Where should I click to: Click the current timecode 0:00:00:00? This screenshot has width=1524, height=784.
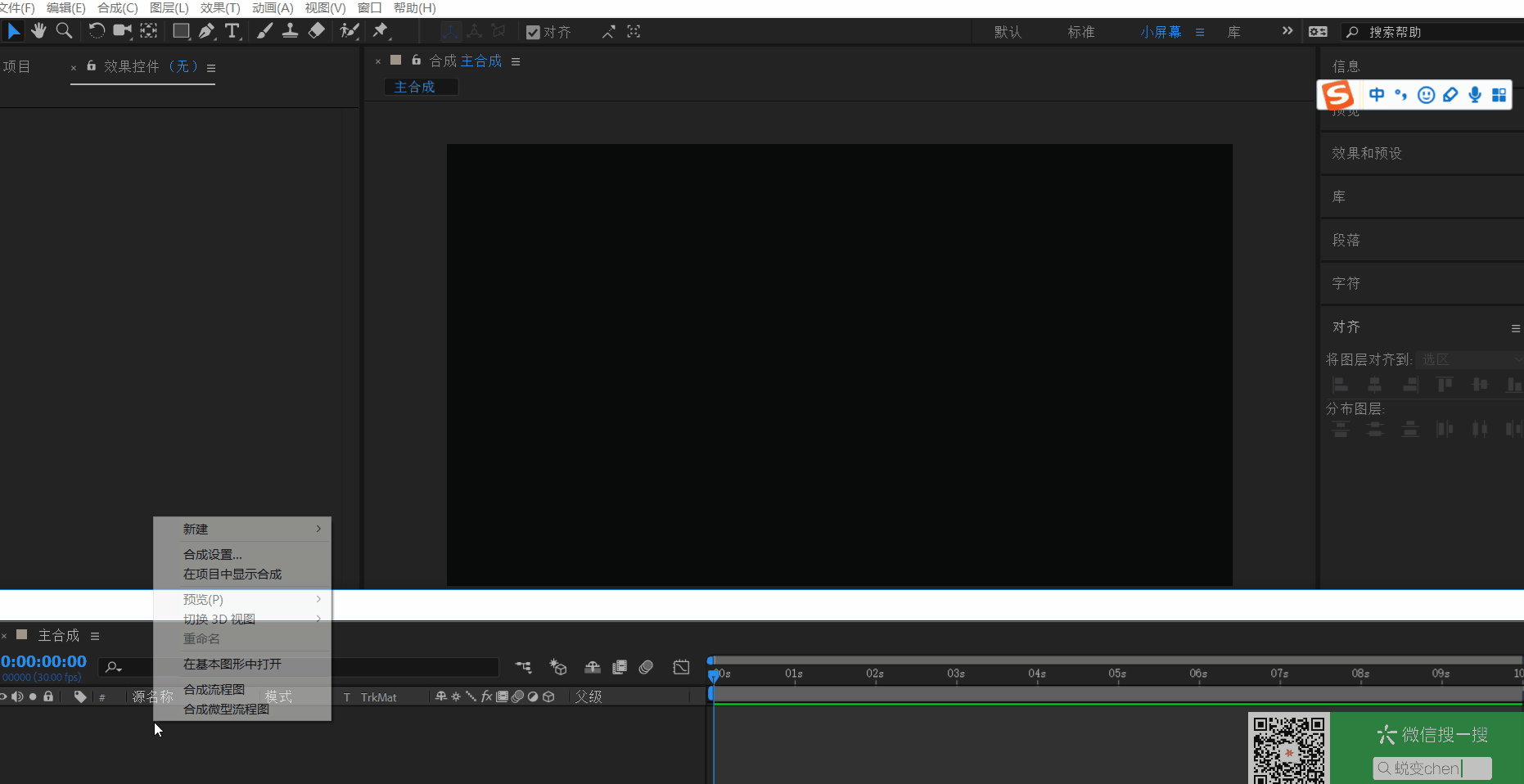[x=44, y=661]
